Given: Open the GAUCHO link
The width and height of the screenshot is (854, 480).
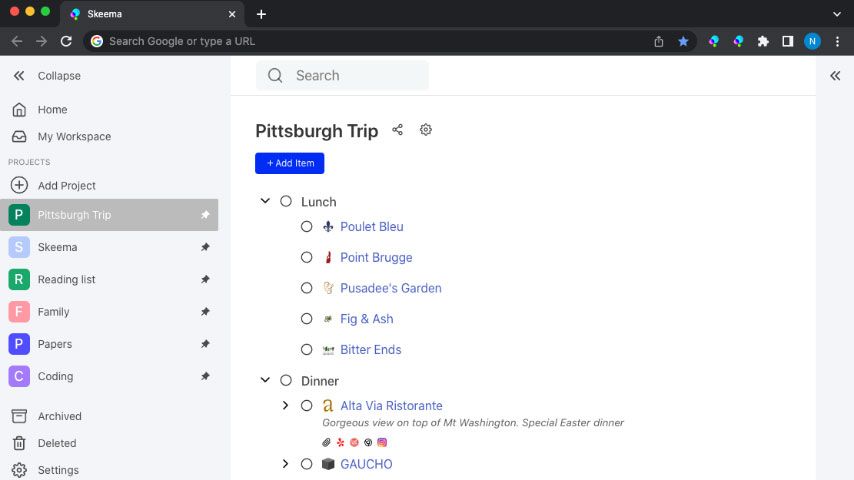Looking at the screenshot, I should point(366,464).
